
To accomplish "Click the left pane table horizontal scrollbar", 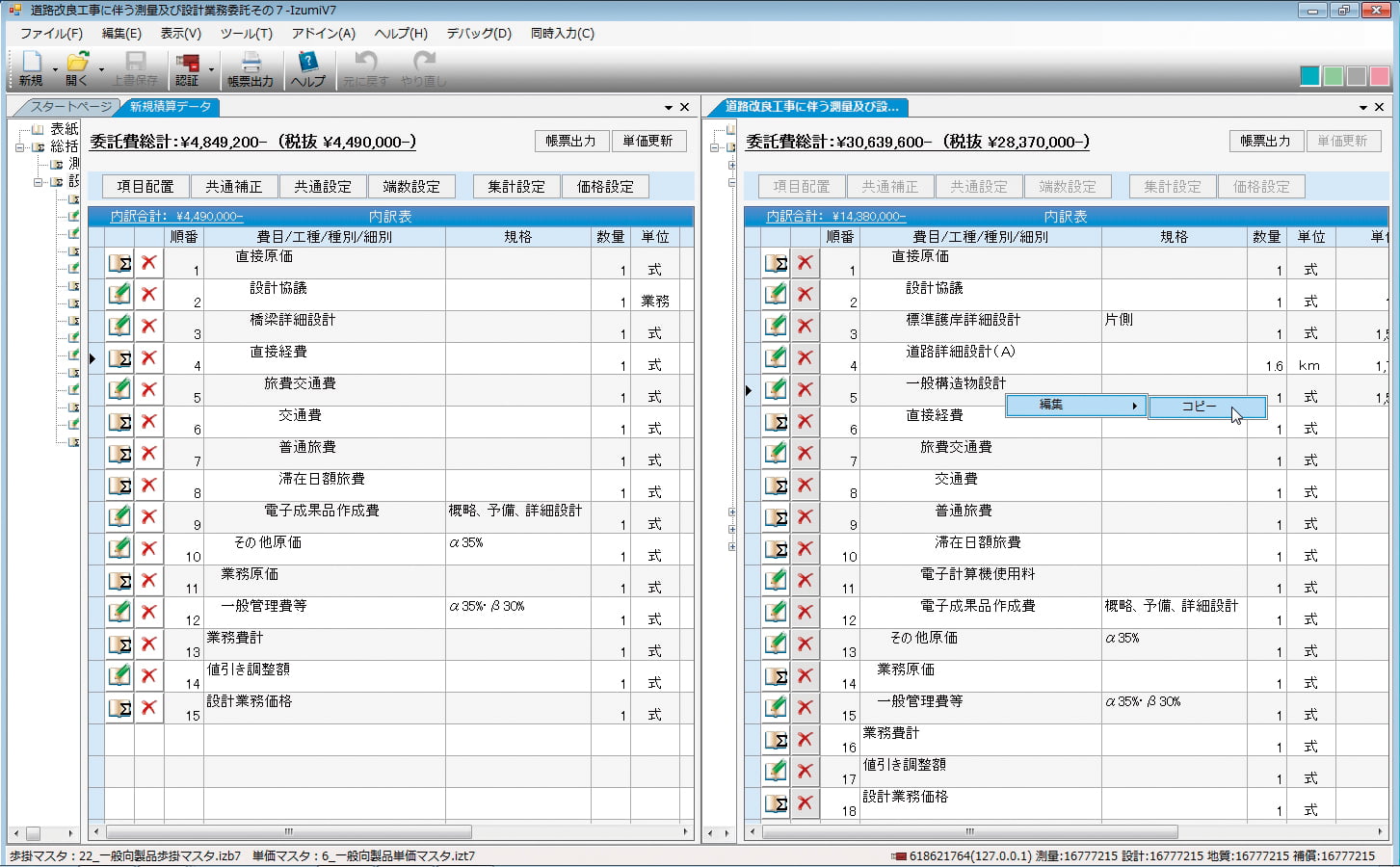I will click(x=289, y=832).
